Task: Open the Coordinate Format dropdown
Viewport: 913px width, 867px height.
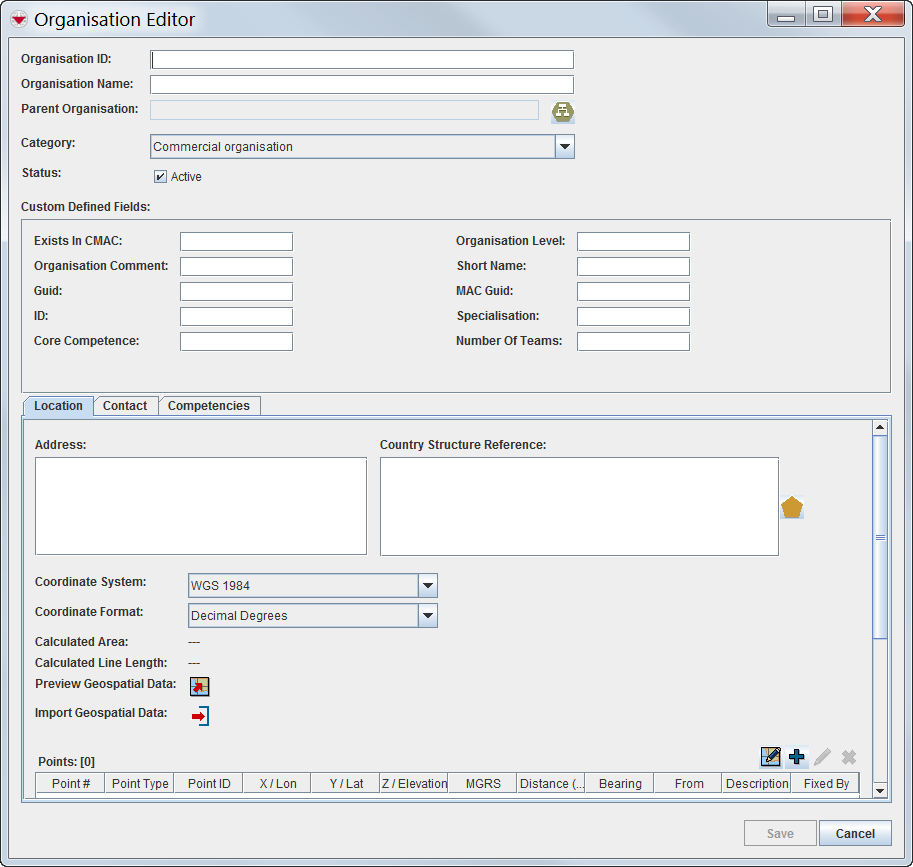Action: [427, 616]
